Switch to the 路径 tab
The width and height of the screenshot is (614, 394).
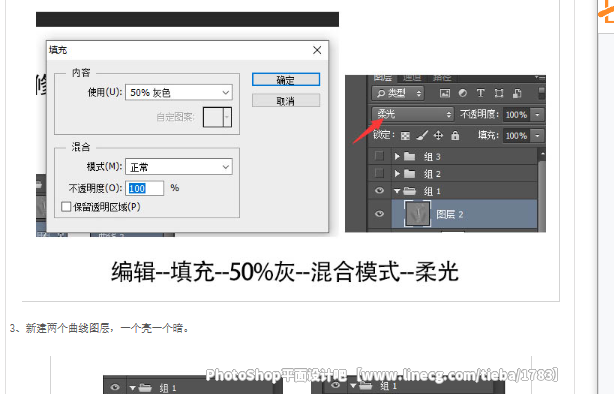pos(442,78)
